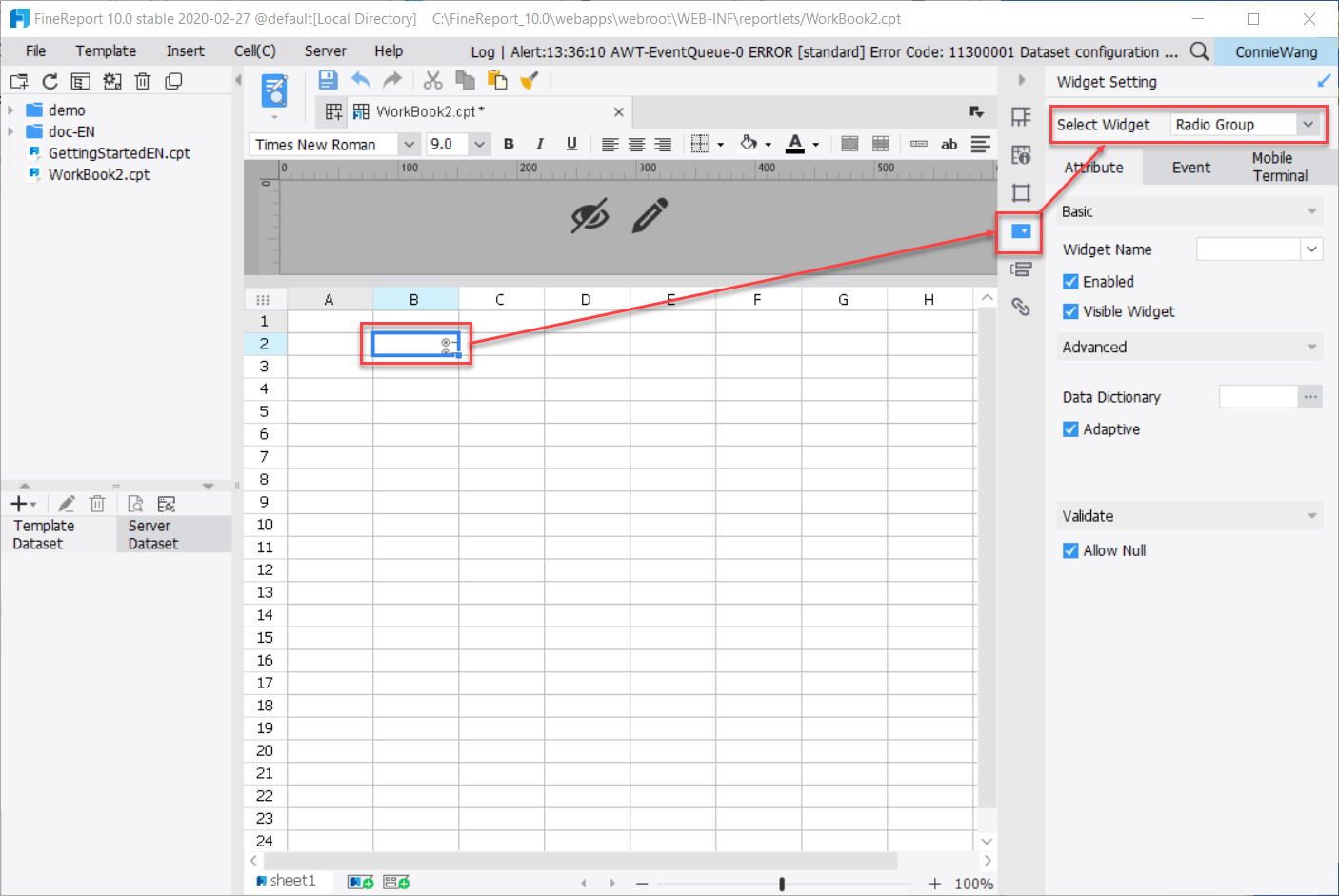Click the pencil edit icon above the canvas
Image resolution: width=1339 pixels, height=896 pixels.
[x=650, y=217]
